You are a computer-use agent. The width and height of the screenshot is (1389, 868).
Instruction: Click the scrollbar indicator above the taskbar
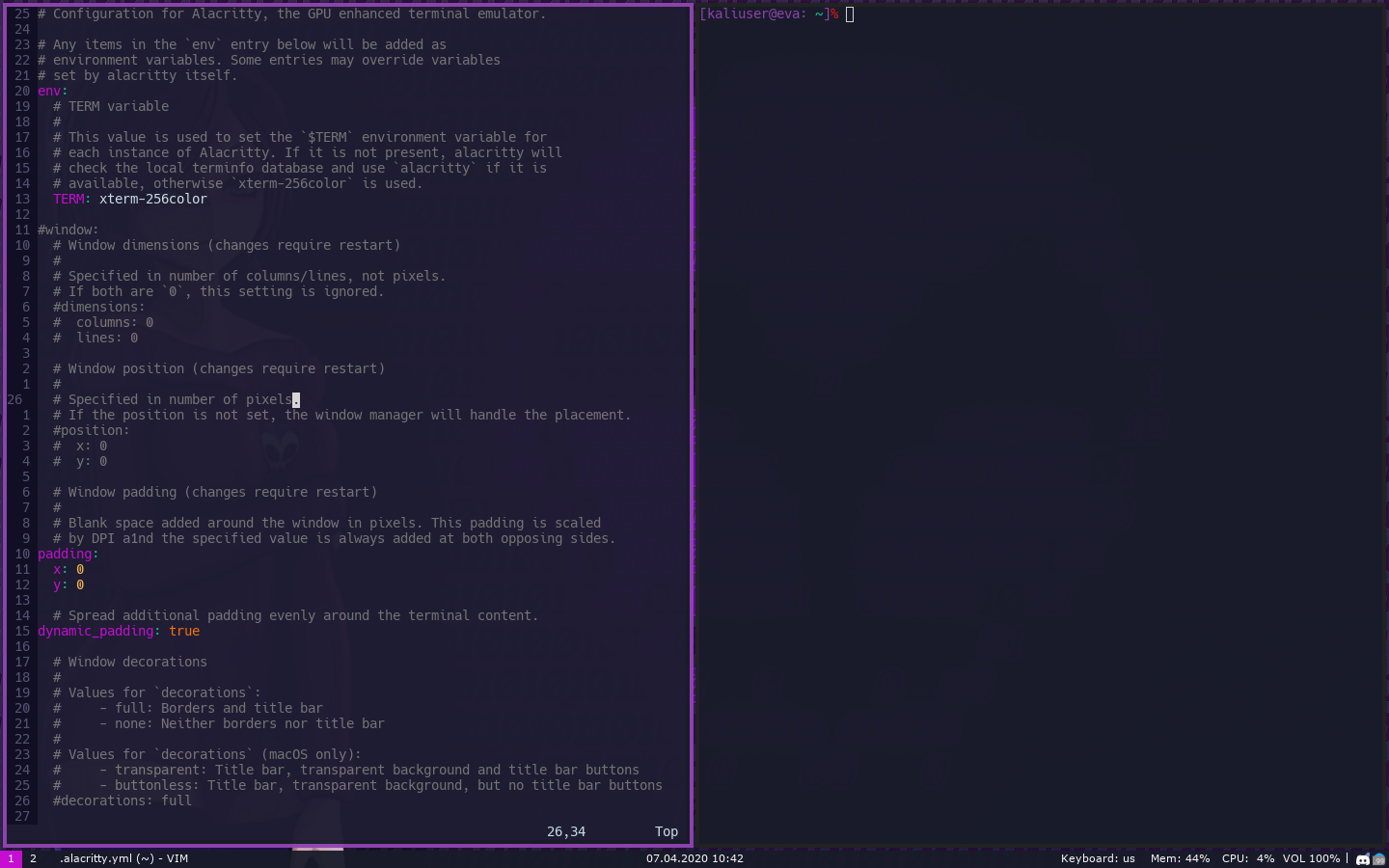click(x=316, y=850)
